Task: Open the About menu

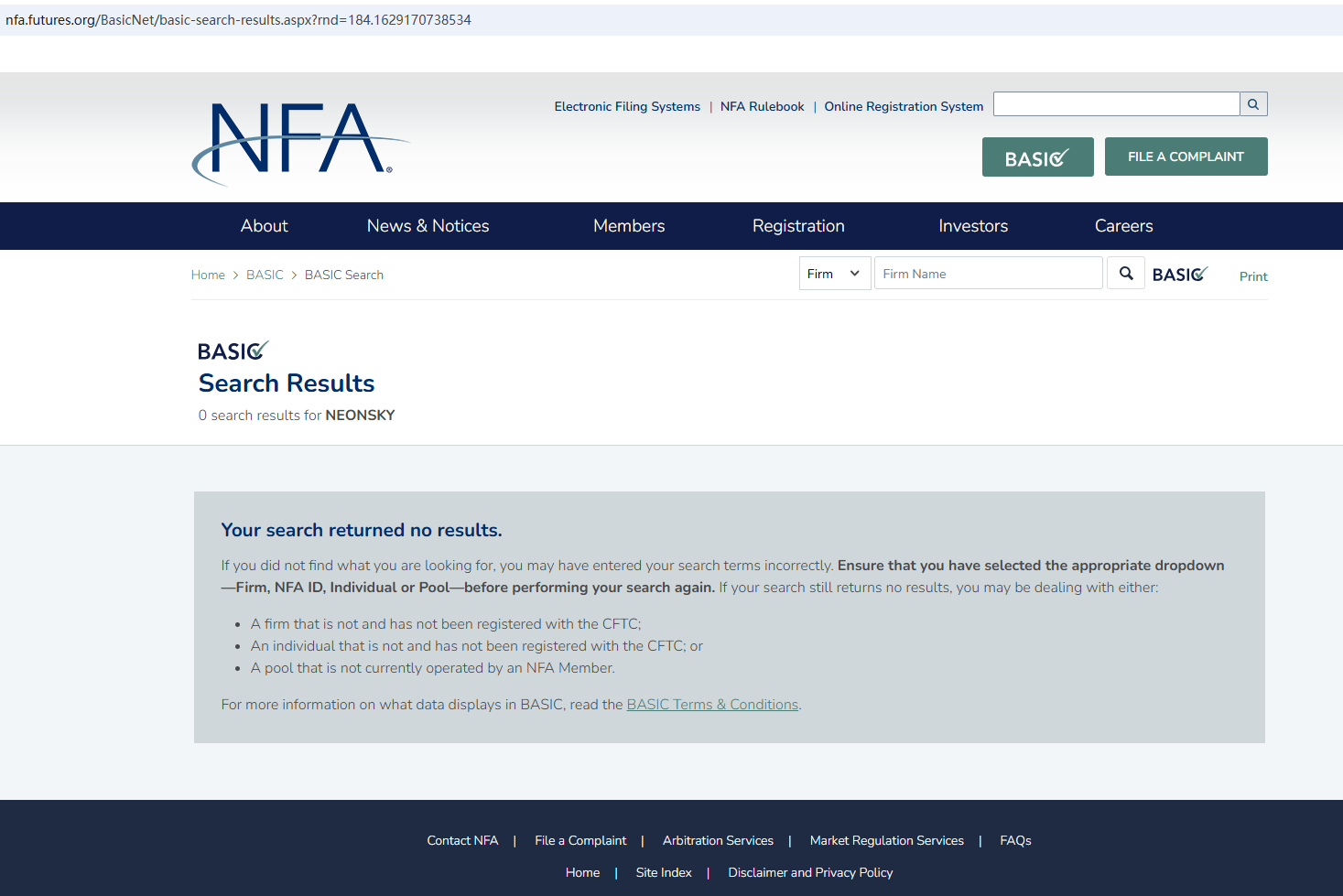Action: pyautogui.click(x=264, y=226)
